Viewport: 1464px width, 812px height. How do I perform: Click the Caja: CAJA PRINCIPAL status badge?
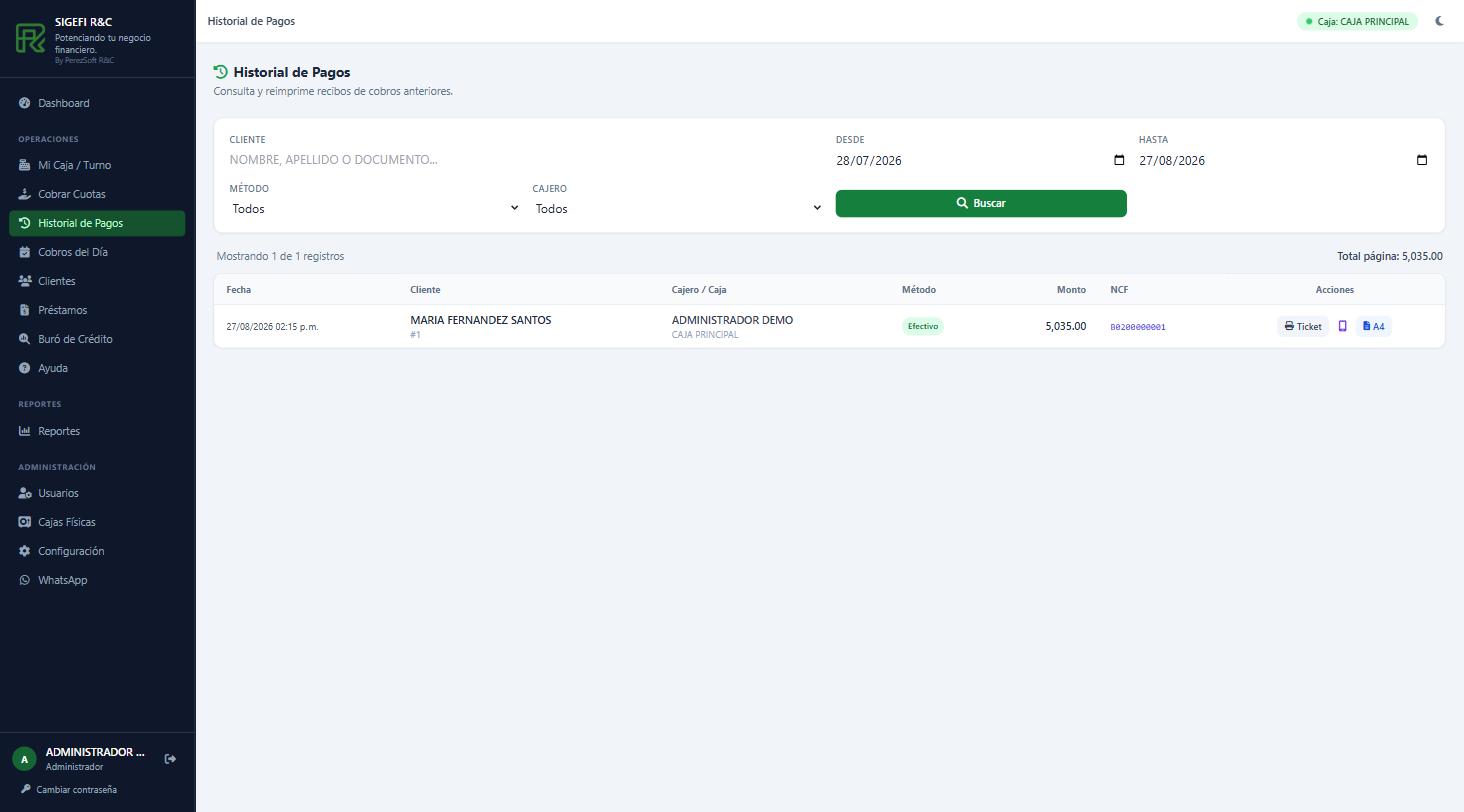(1357, 21)
